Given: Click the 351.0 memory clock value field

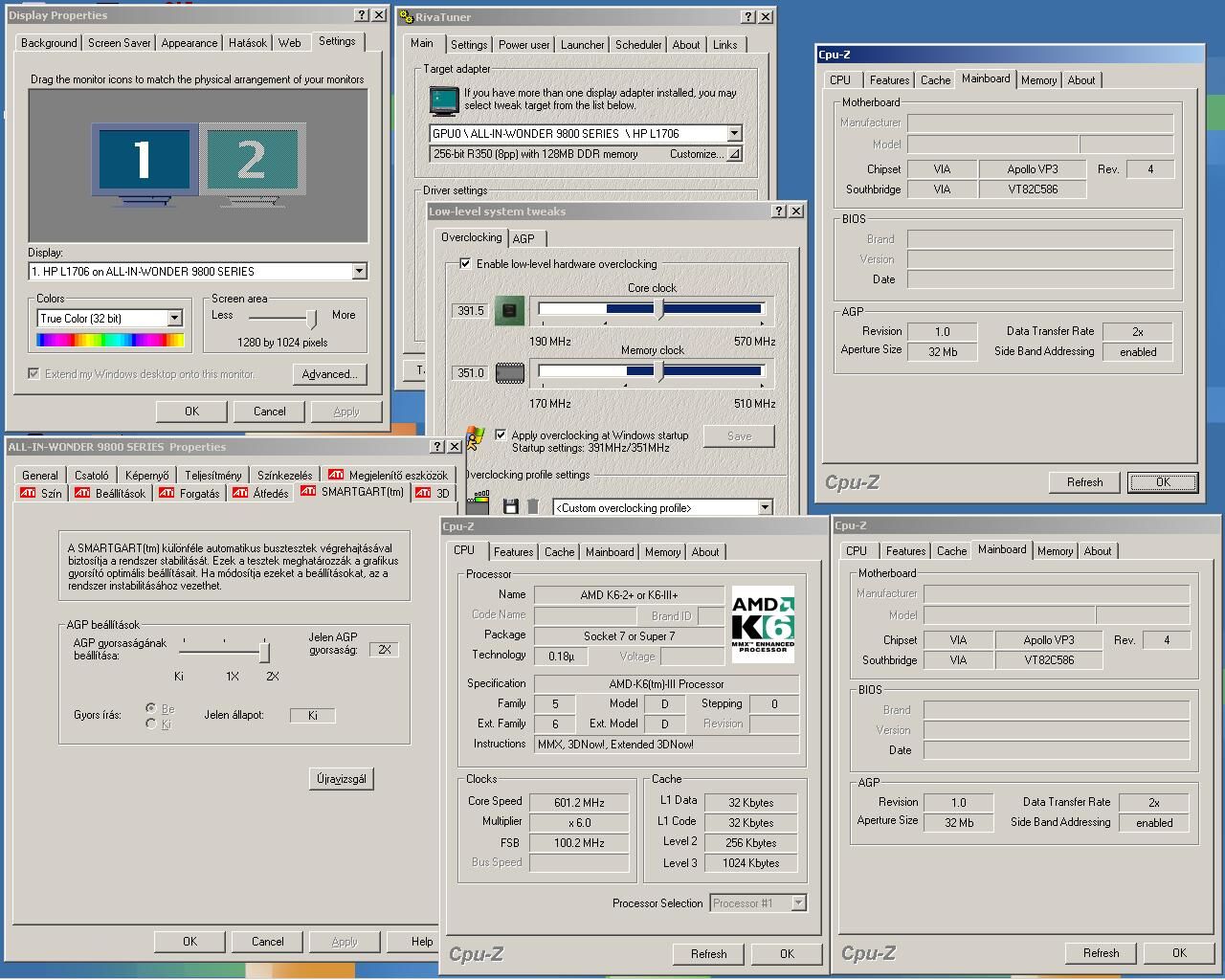Looking at the screenshot, I should click(x=470, y=373).
